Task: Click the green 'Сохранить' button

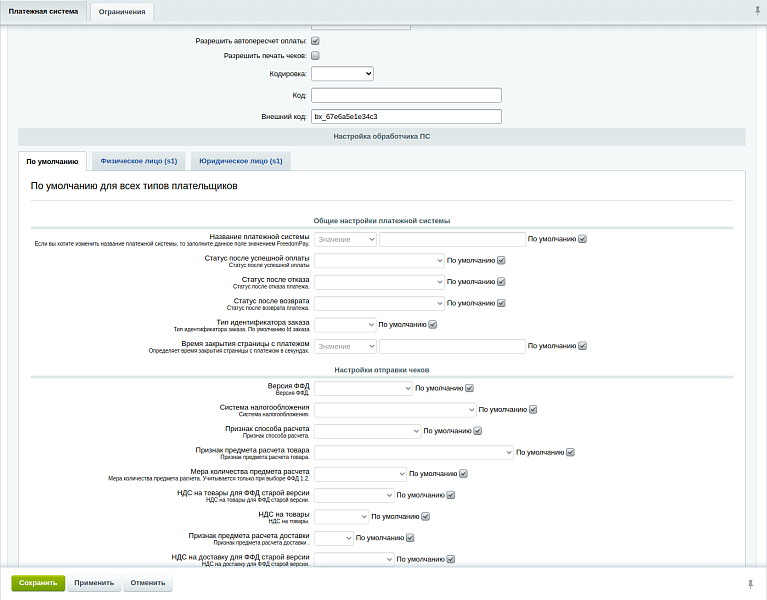Action: coord(38,583)
